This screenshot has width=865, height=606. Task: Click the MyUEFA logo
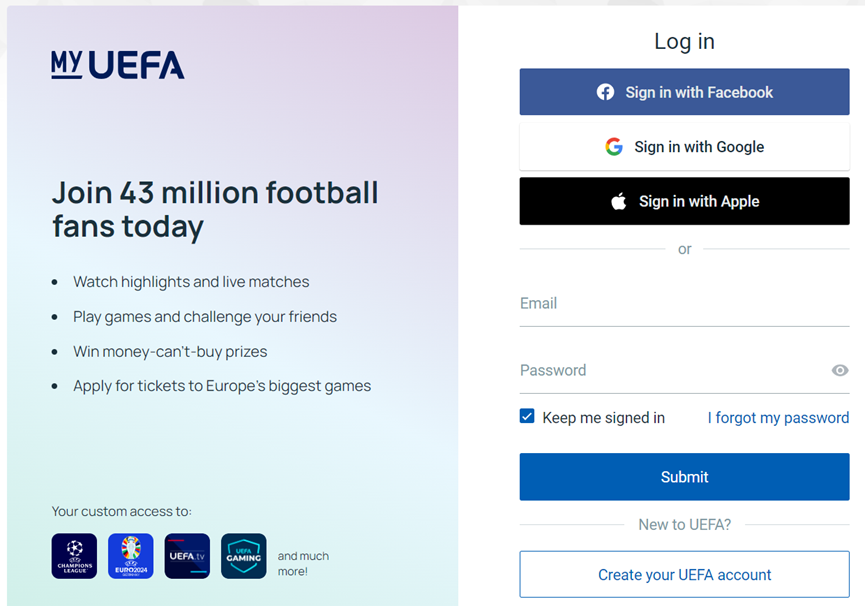(x=118, y=65)
